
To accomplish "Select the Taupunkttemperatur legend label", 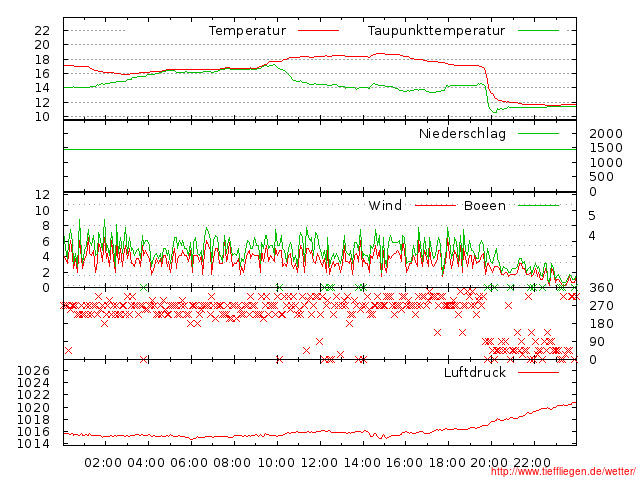I will click(x=436, y=31).
